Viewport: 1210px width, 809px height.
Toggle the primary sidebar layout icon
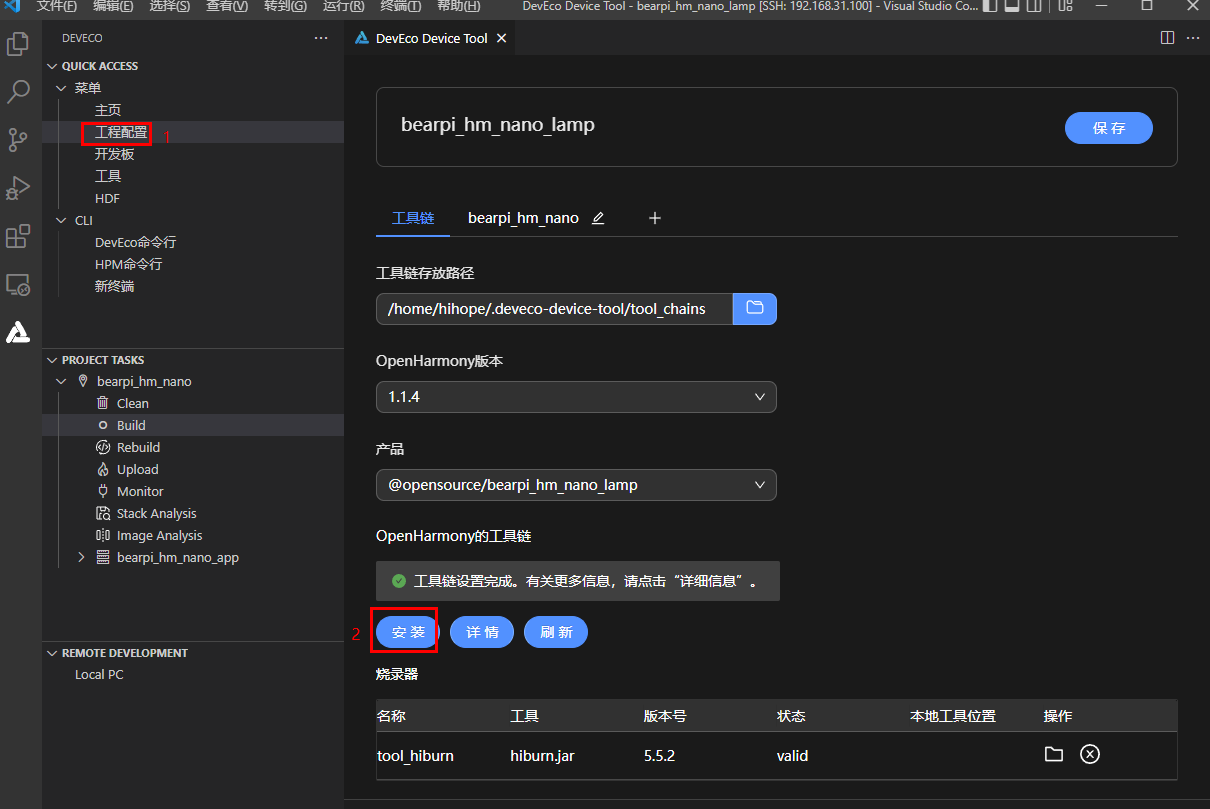point(989,6)
